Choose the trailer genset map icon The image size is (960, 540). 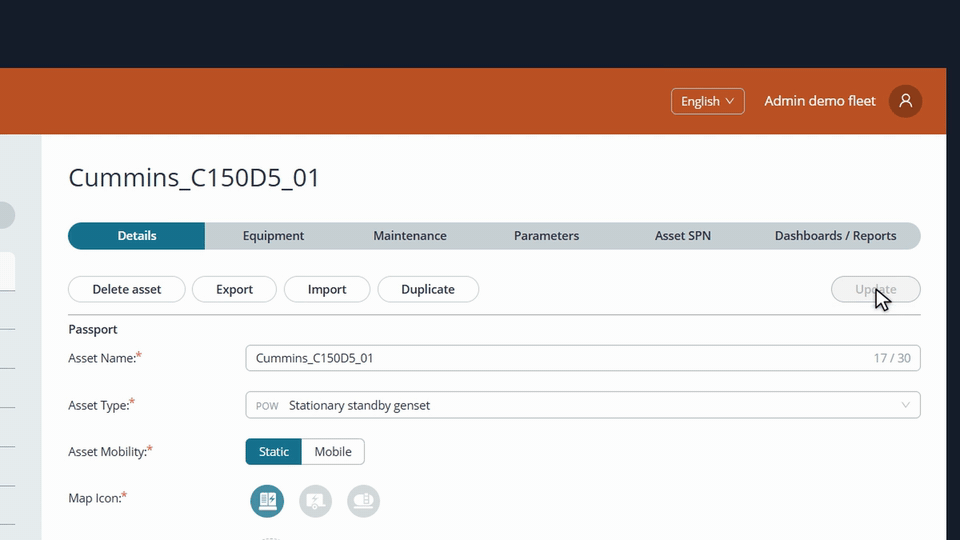point(315,501)
